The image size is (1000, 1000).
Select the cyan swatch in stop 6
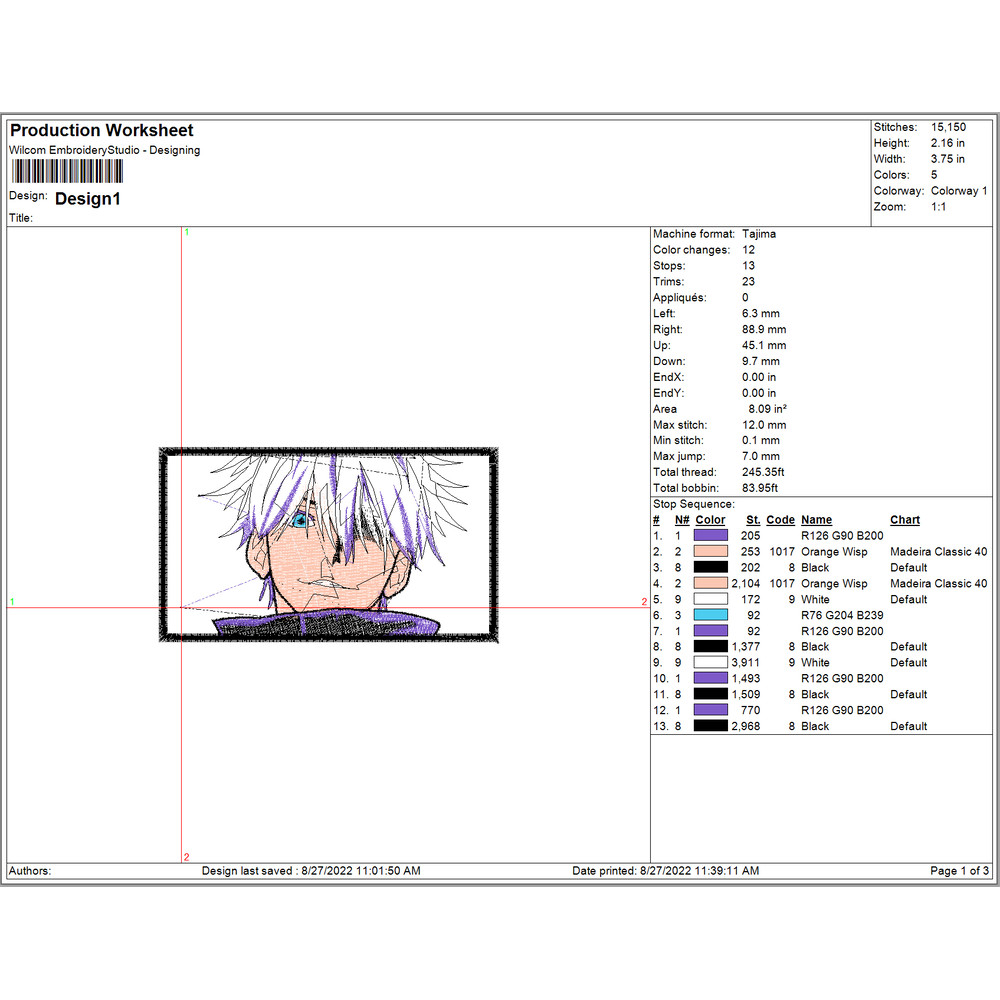pos(710,615)
